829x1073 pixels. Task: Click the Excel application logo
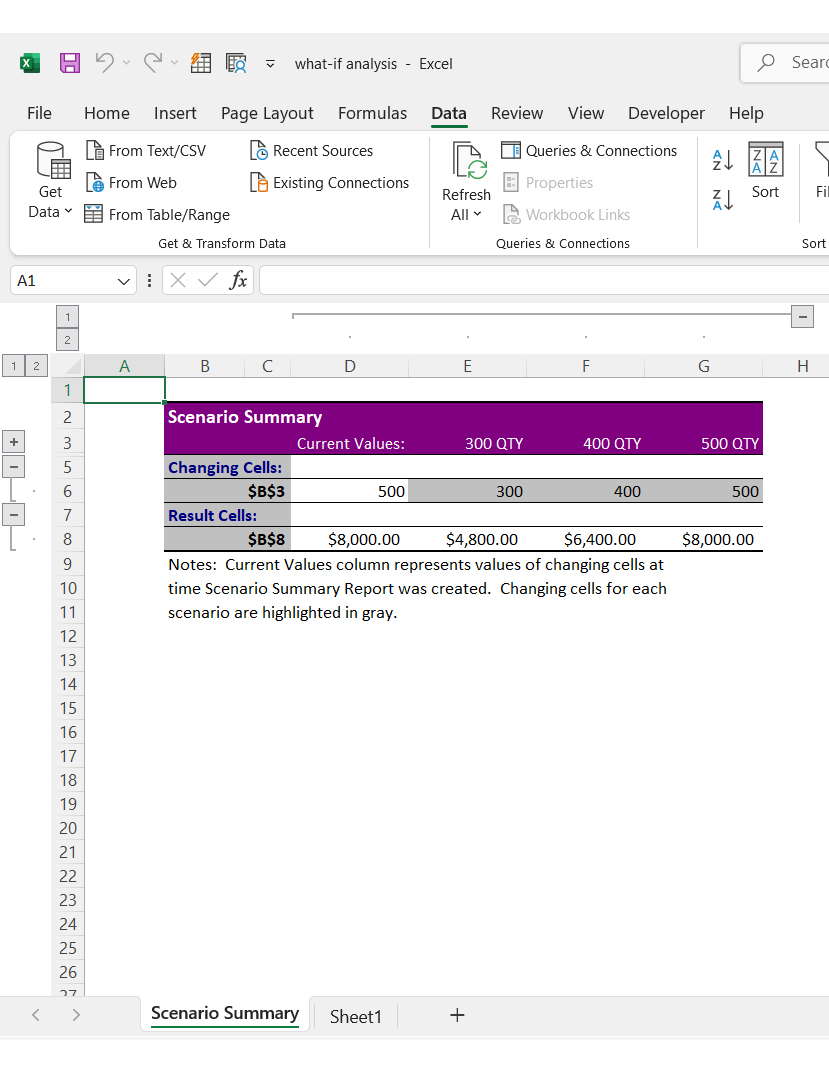click(29, 63)
